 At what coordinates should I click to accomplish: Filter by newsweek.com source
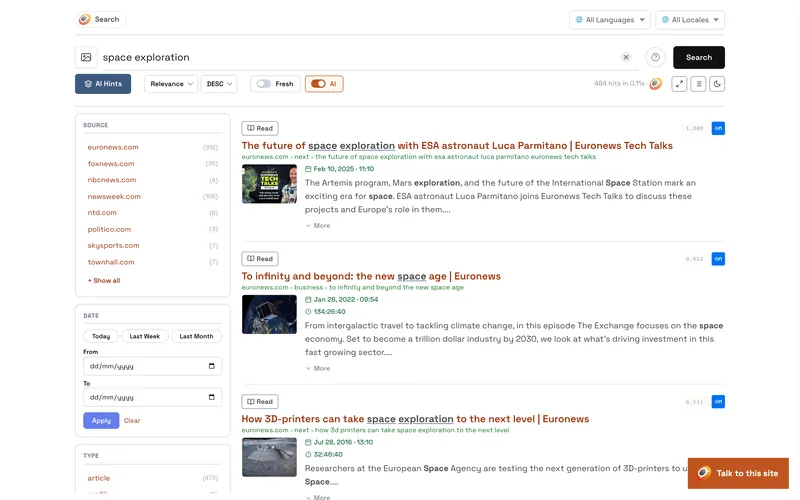point(114,196)
